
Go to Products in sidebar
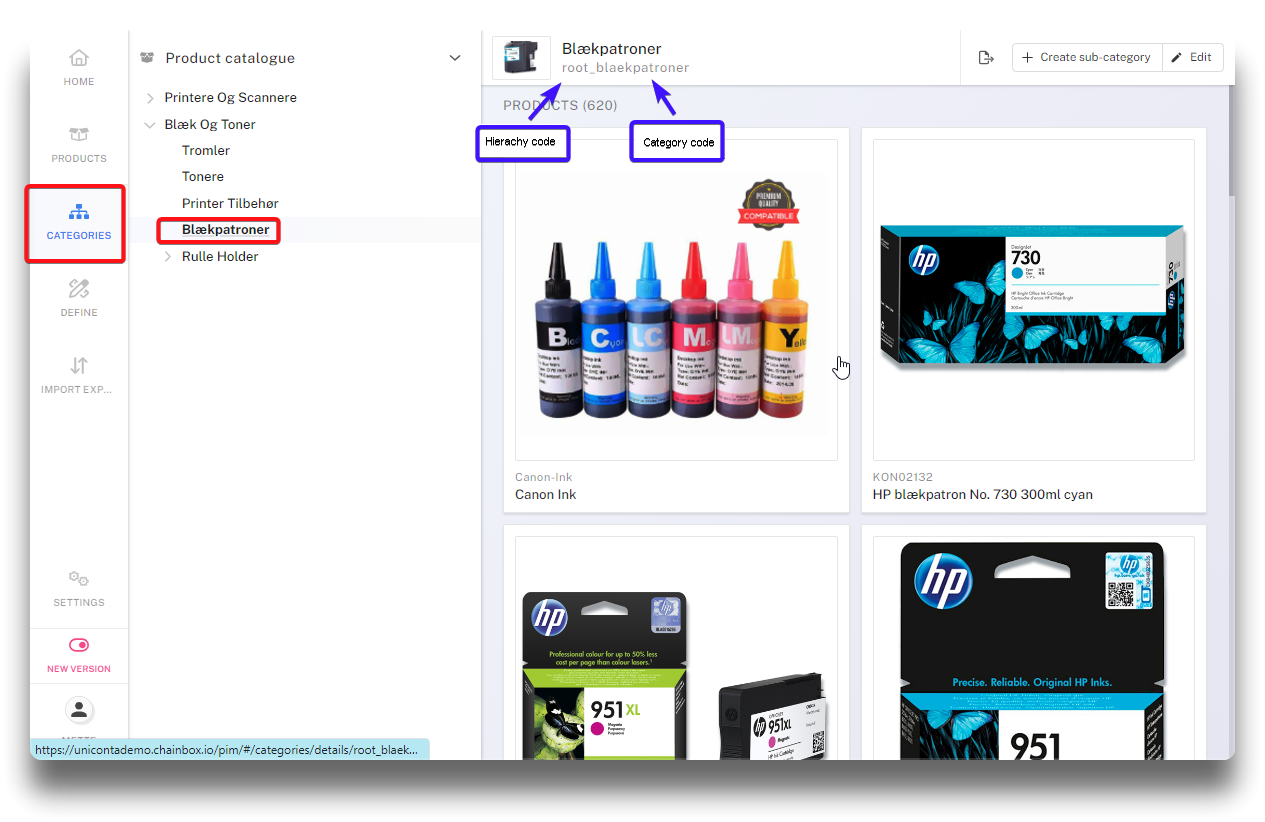[x=79, y=143]
